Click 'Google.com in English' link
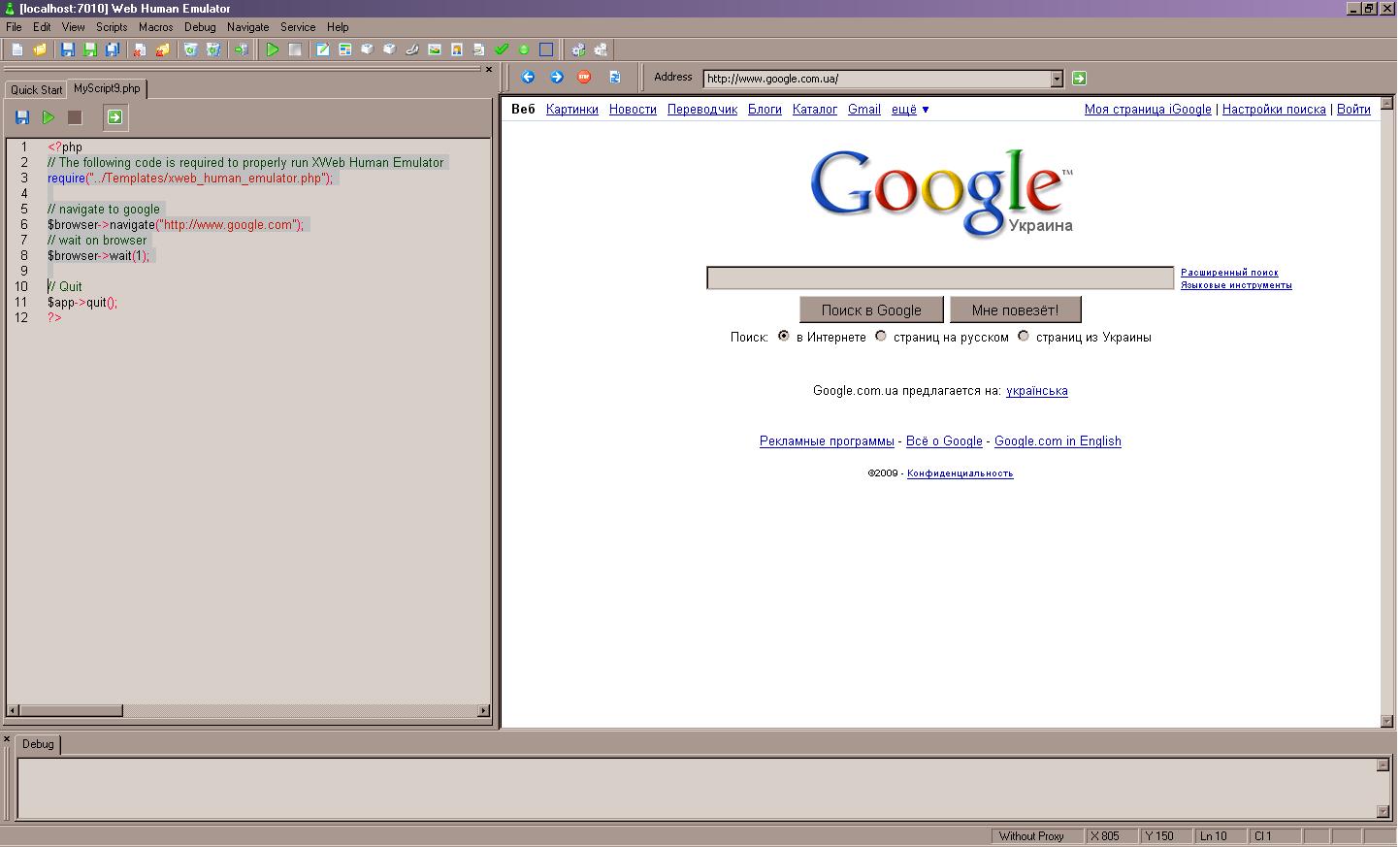Screen dimensions: 1400x847 [x=1058, y=441]
